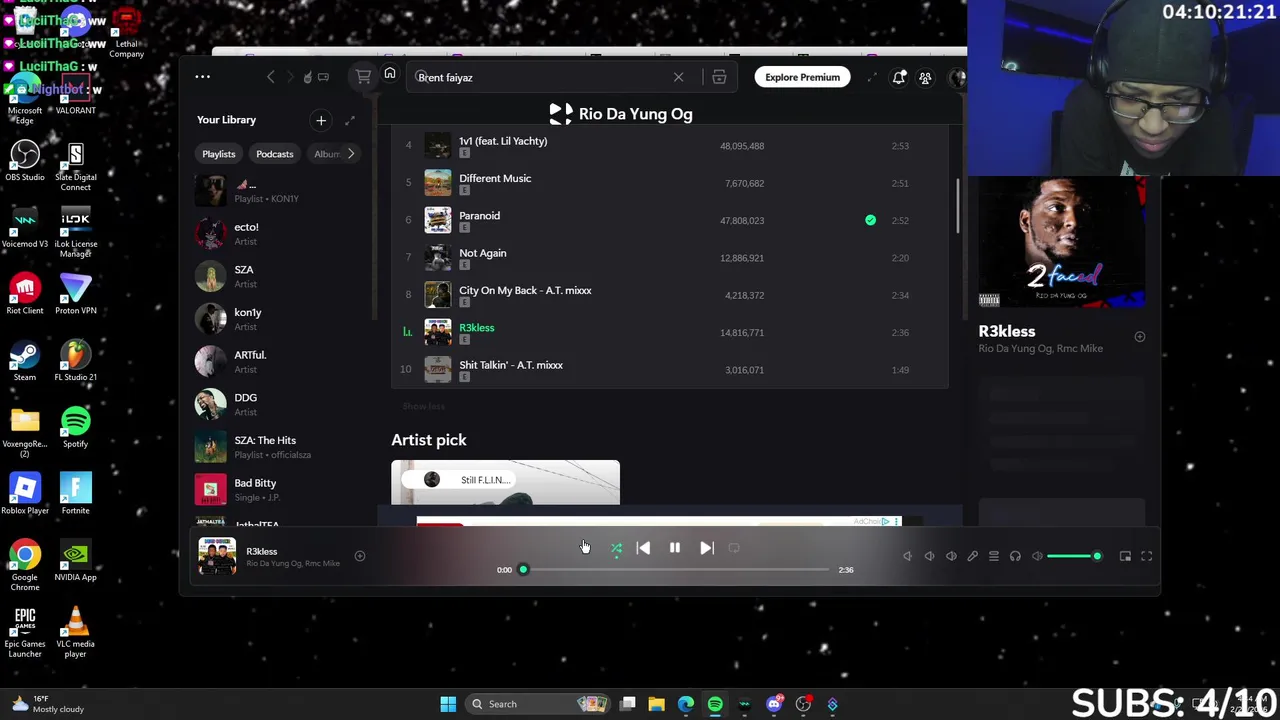This screenshot has width=1280, height=720.
Task: Open the now playing album cover thumbnail
Action: point(217,557)
